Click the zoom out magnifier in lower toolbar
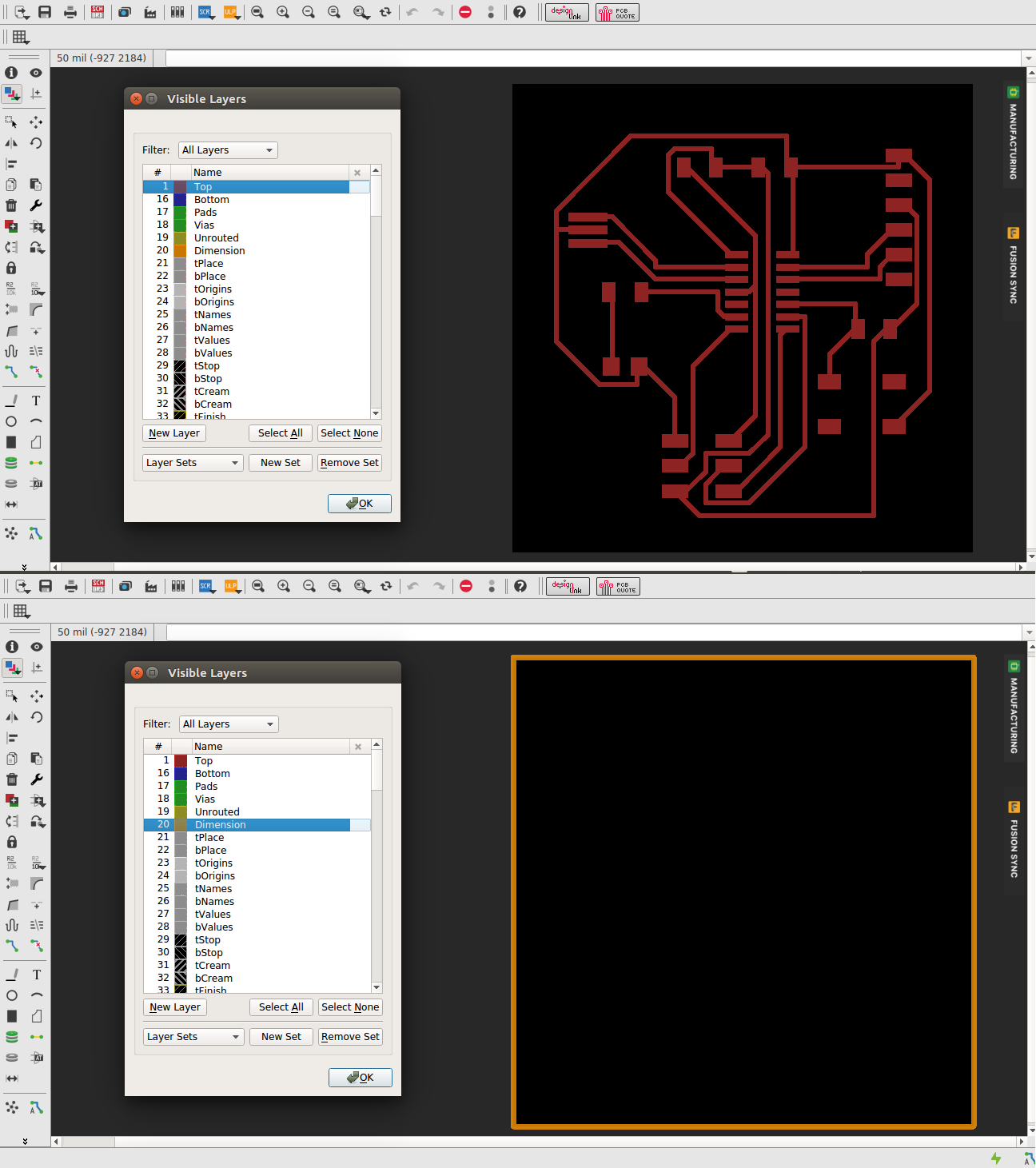The image size is (1036, 1168). click(309, 586)
